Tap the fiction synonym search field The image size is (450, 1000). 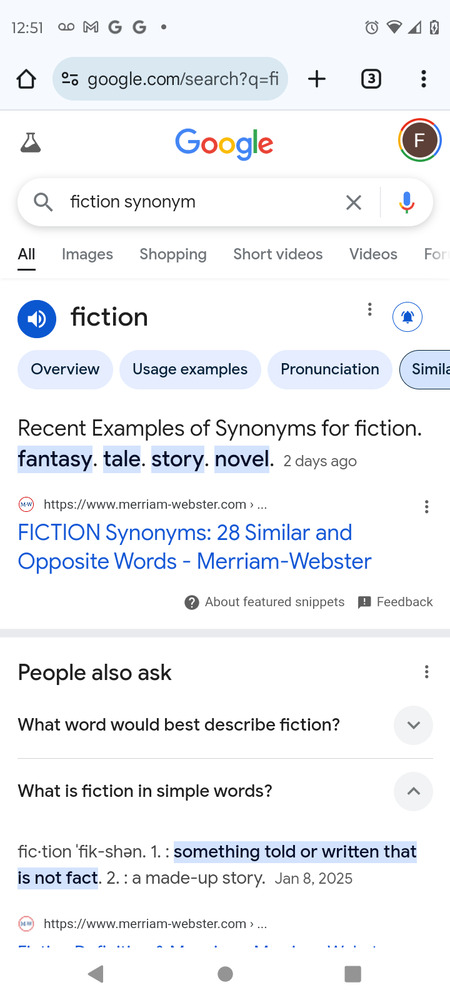point(202,203)
